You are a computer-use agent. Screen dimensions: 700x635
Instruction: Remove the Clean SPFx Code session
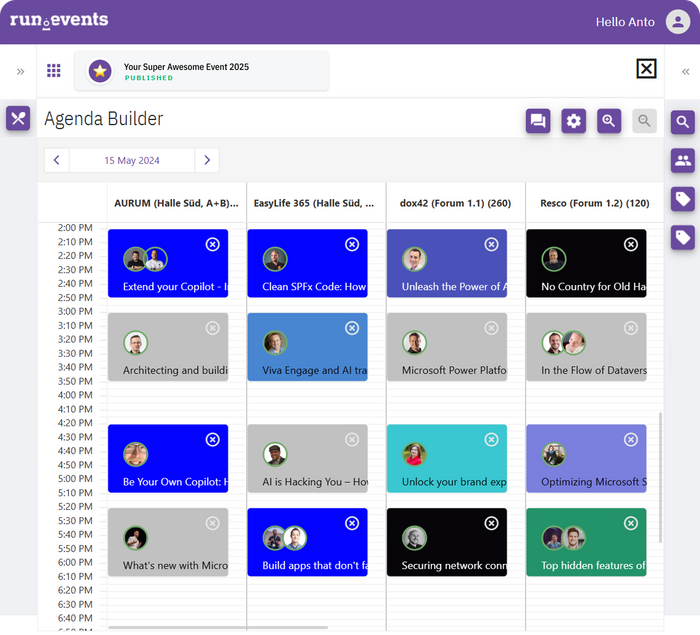click(352, 244)
